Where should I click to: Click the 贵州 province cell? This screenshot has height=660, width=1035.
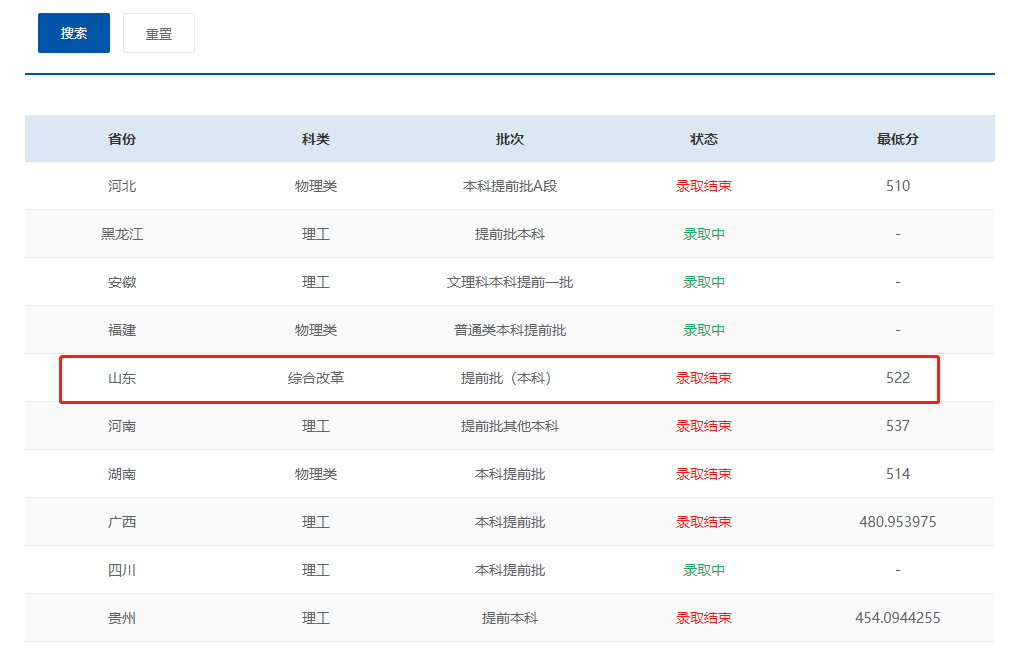pyautogui.click(x=122, y=618)
